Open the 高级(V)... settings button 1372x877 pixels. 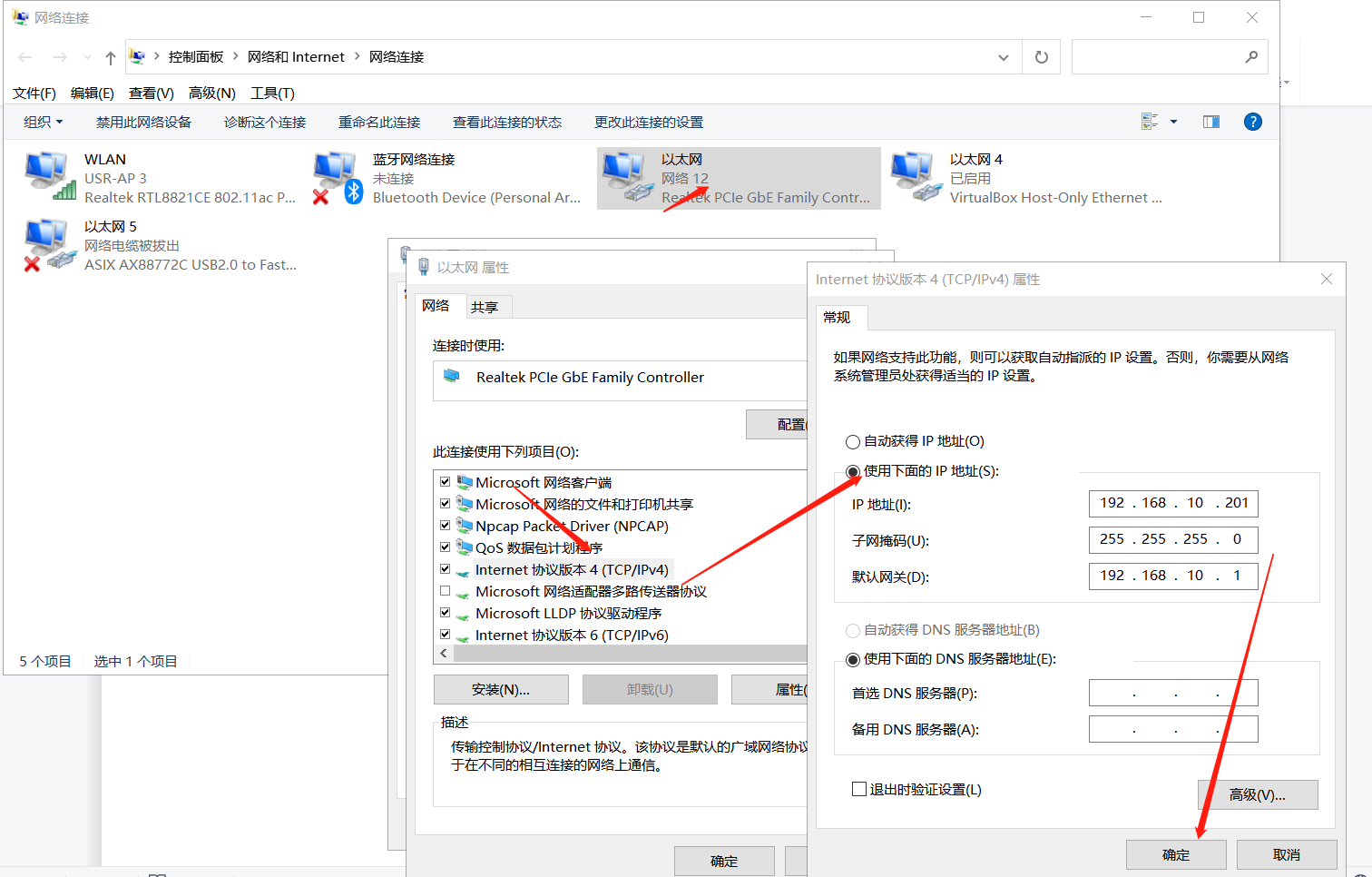[x=1258, y=794]
